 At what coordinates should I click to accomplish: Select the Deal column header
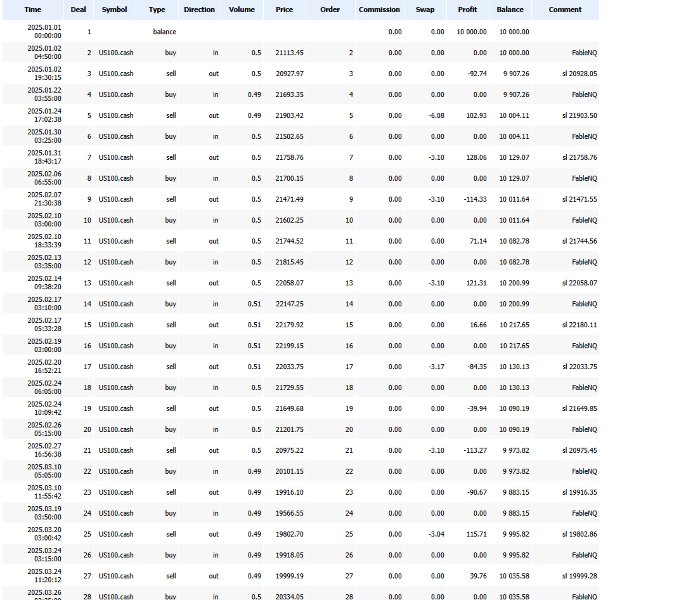(78, 10)
